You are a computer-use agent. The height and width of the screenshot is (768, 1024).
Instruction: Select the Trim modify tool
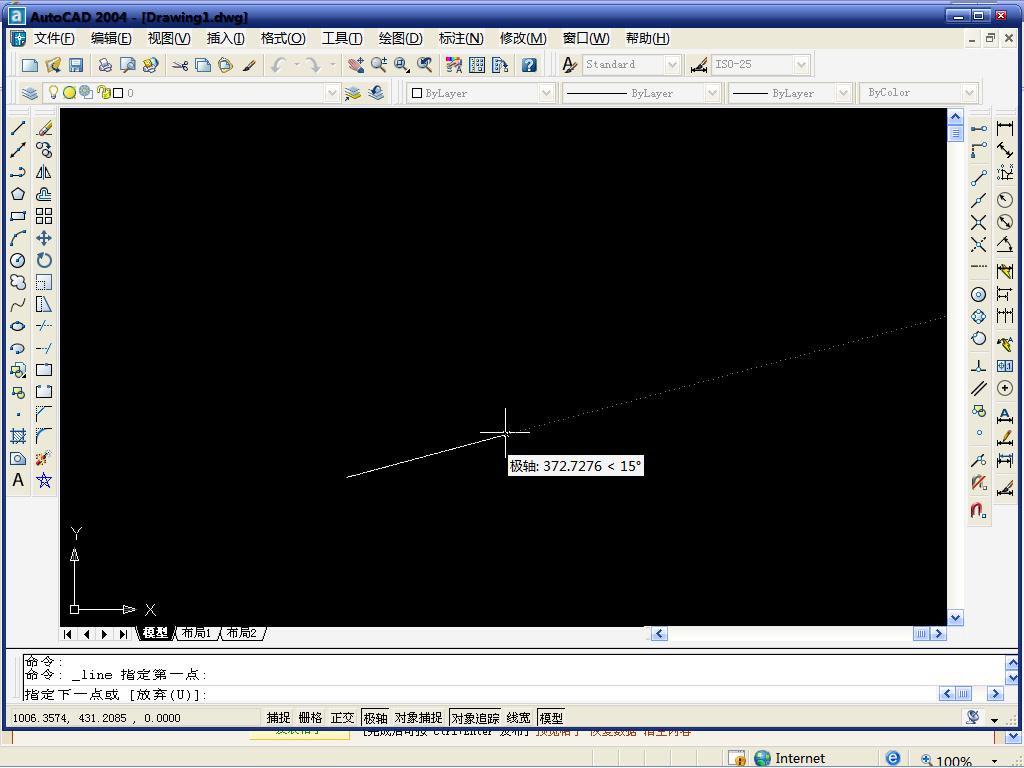pyautogui.click(x=44, y=326)
